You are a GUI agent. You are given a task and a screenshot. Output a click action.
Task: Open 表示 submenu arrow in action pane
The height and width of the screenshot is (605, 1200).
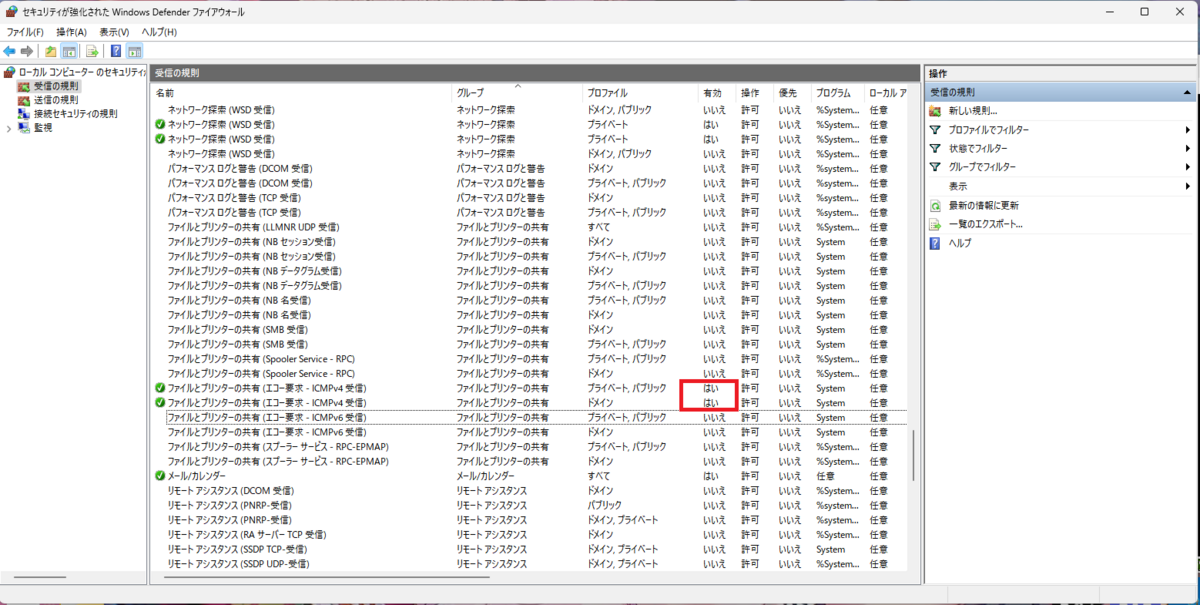pos(1187,186)
